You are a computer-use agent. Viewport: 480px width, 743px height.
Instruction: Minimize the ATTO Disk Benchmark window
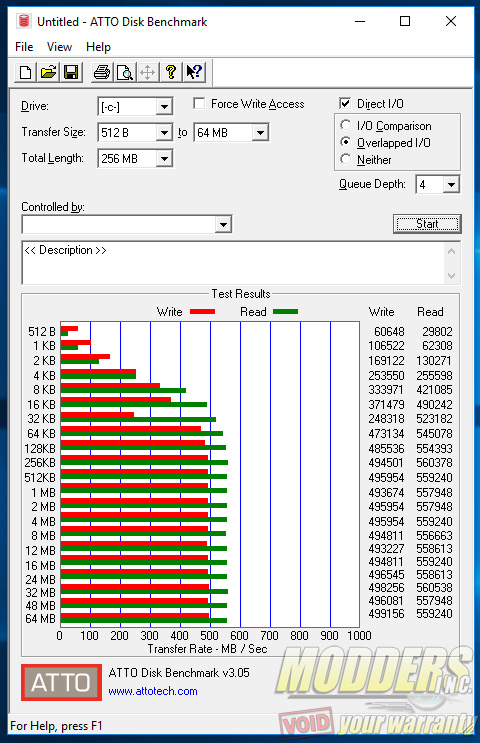360,21
